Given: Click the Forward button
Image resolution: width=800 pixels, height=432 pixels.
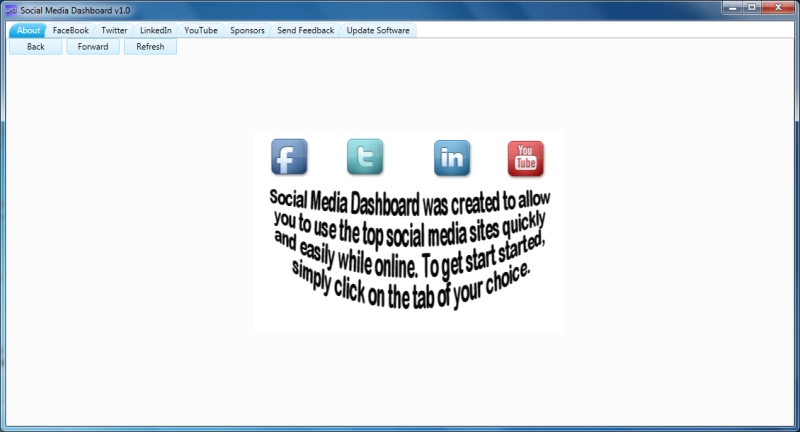Looking at the screenshot, I should click(93, 46).
